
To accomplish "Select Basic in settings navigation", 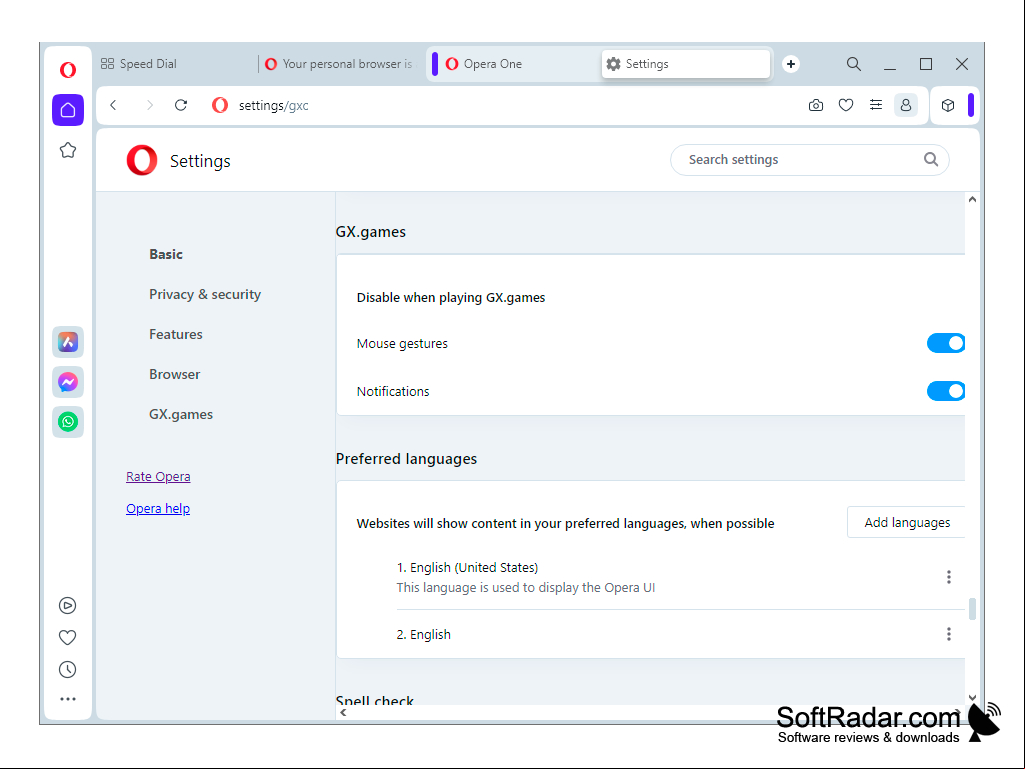I will [x=166, y=254].
